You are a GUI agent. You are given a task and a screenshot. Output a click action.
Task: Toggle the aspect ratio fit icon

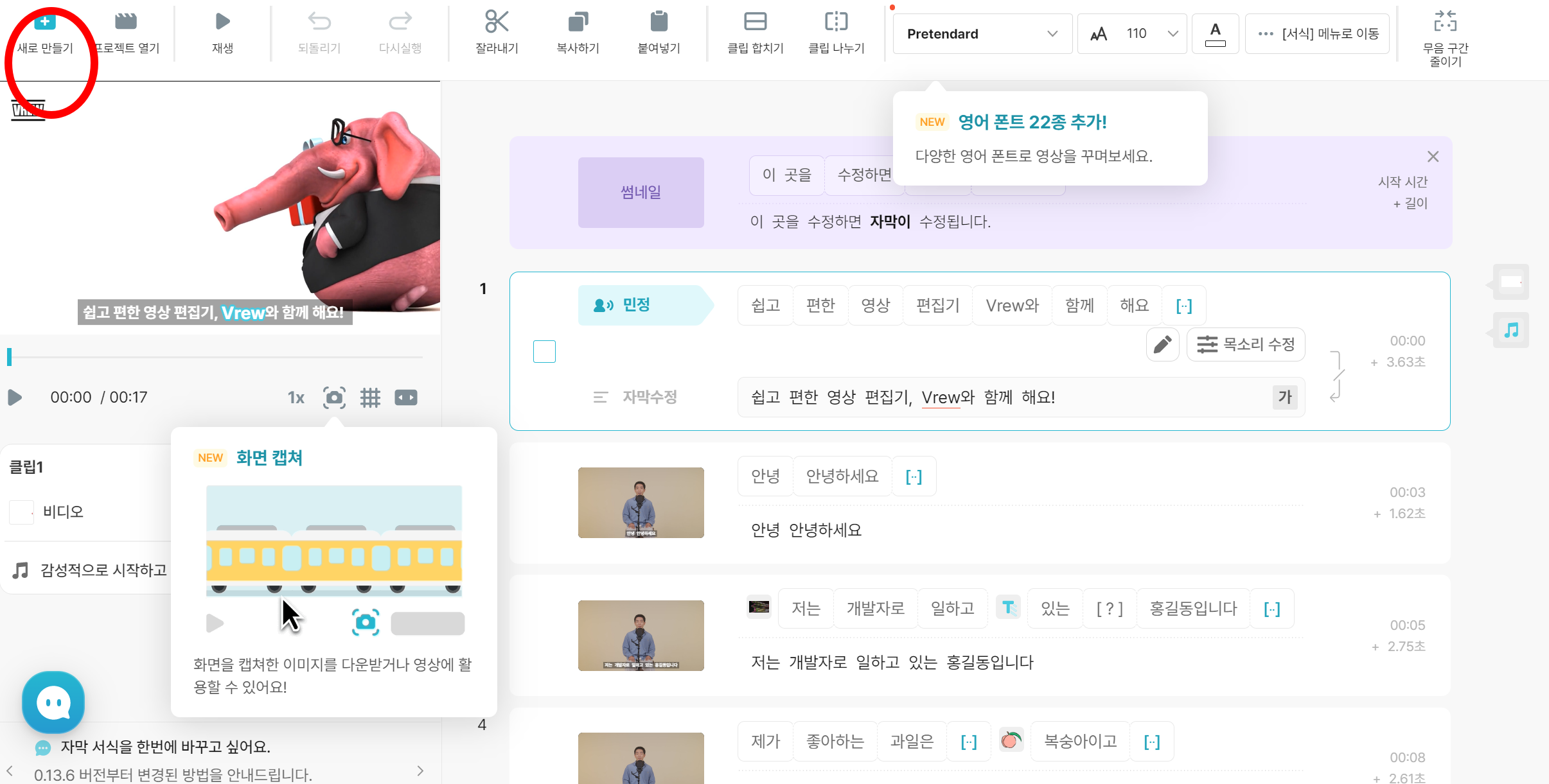[x=406, y=397]
